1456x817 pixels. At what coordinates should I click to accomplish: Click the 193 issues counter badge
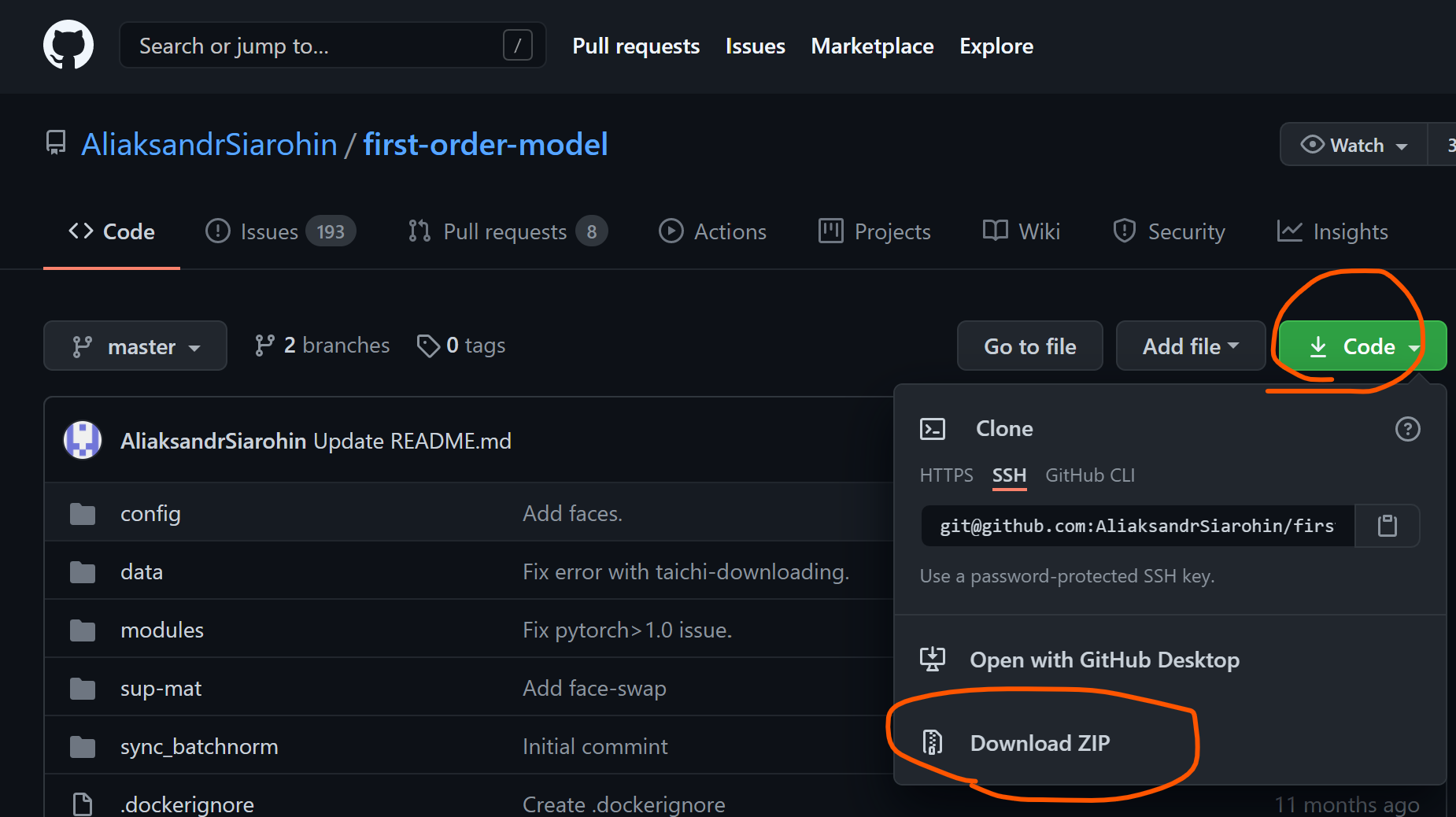(331, 231)
